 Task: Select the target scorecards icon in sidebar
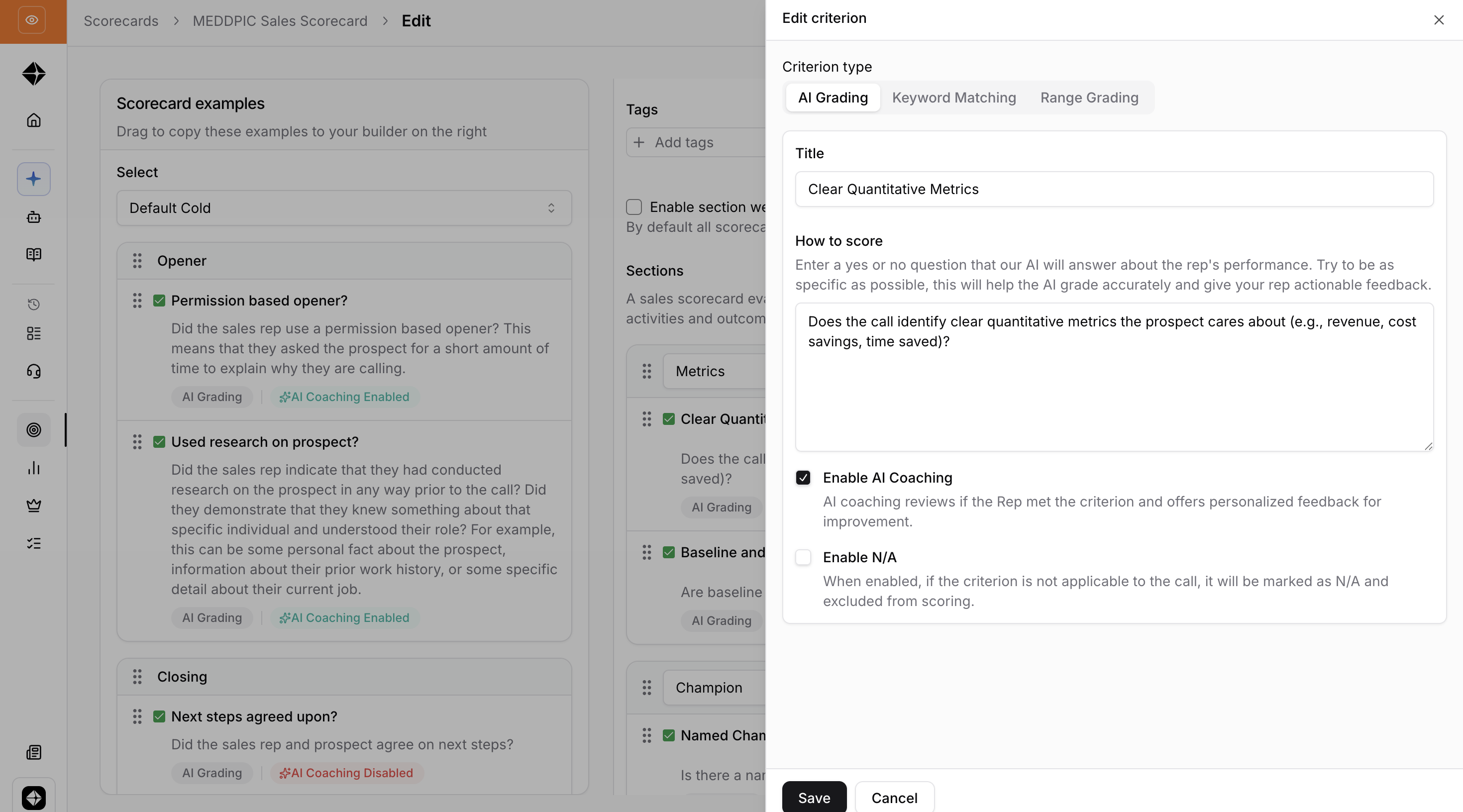click(33, 430)
